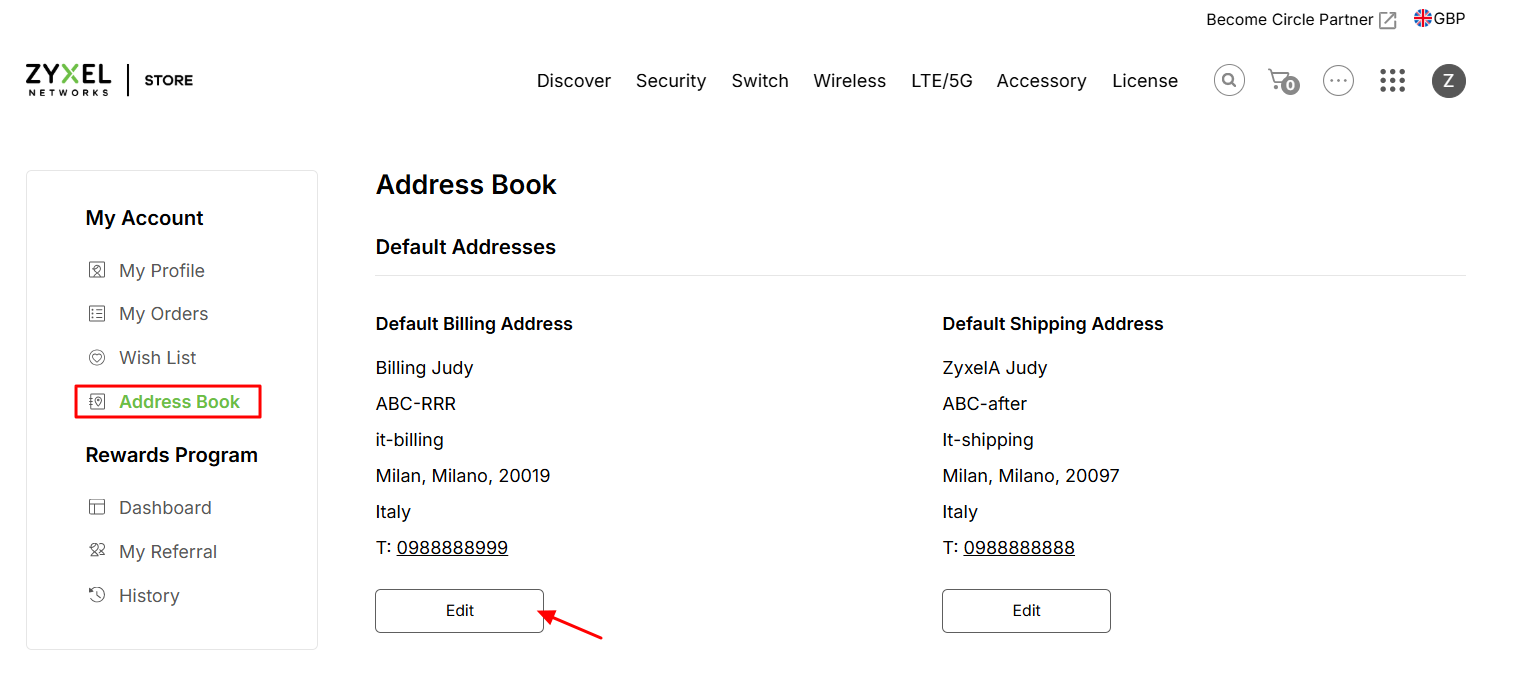Open the shopping cart icon
Viewport: 1520px width, 682px height.
point(1283,81)
